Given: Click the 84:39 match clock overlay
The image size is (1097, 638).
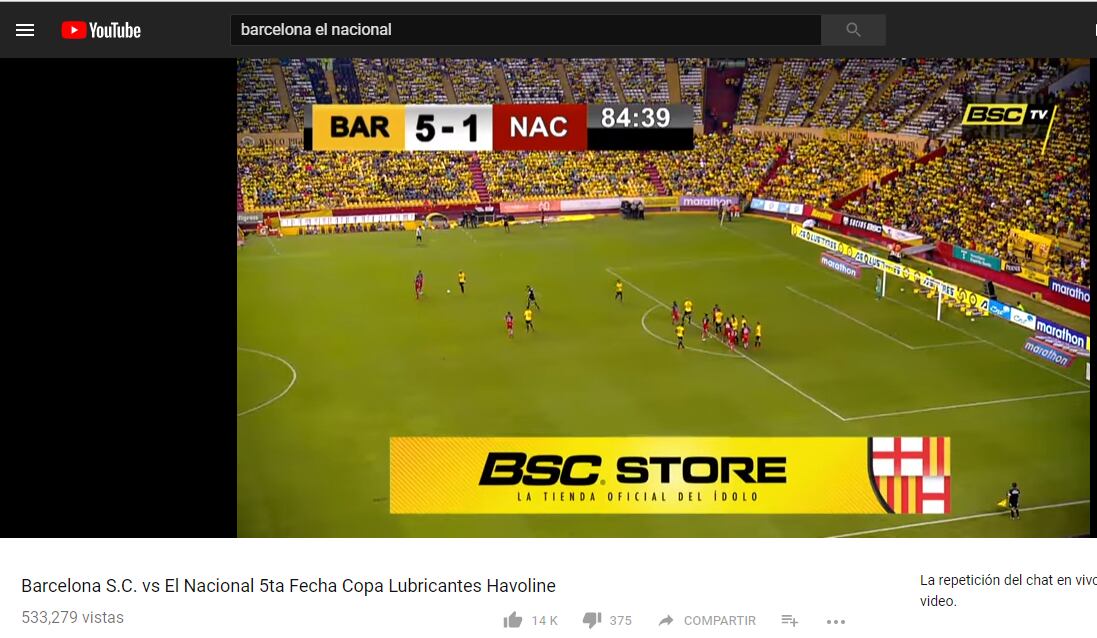Looking at the screenshot, I should (636, 118).
